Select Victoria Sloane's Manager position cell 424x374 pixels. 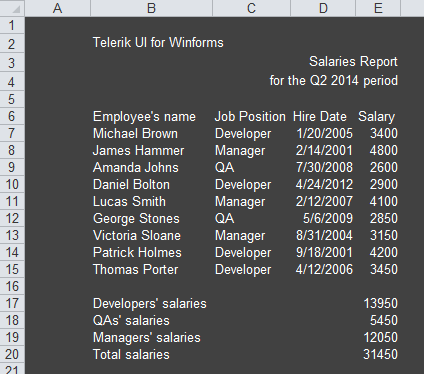[x=240, y=236]
